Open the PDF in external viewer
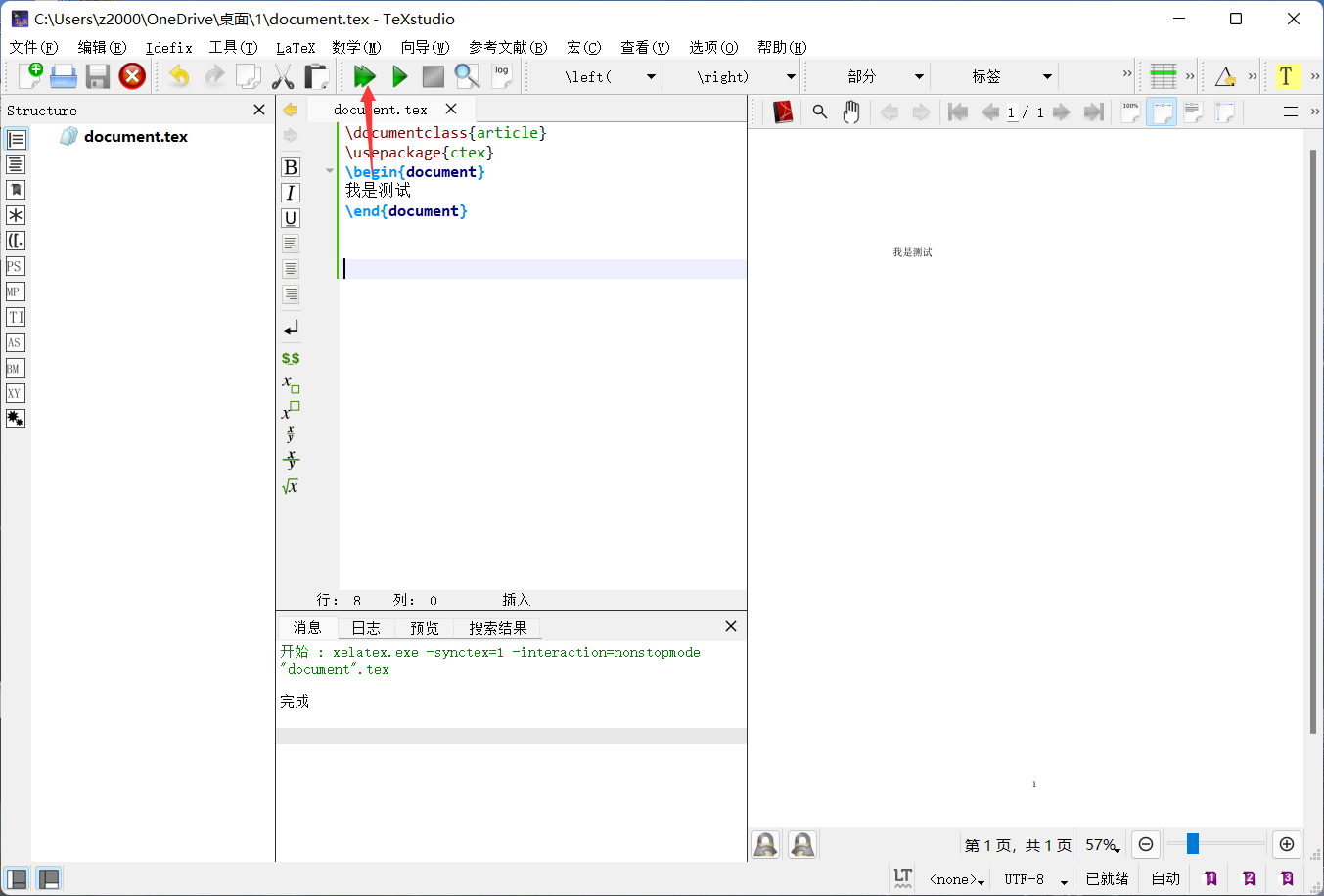This screenshot has height=896, width=1324. 781,112
